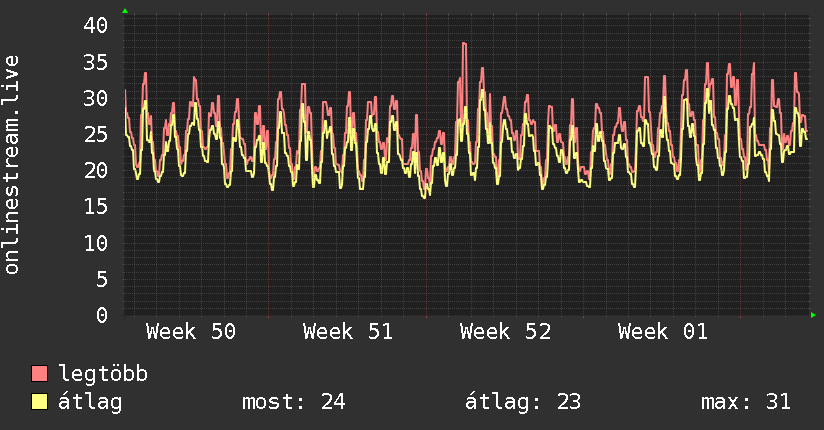This screenshot has height=430, width=824.
Task: Click the 20 label on the y-axis
Action: point(96,171)
